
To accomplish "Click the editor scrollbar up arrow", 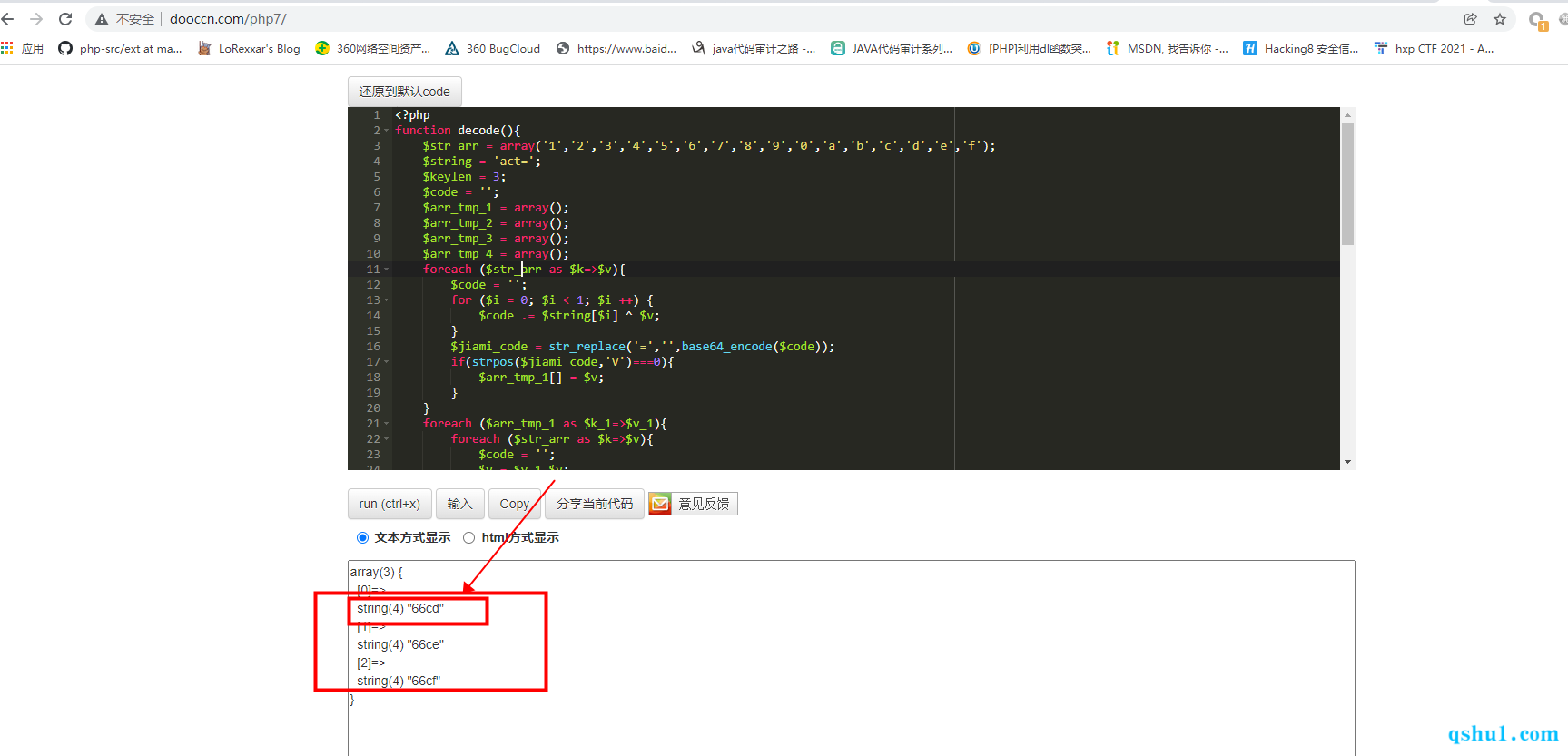I will click(1347, 115).
